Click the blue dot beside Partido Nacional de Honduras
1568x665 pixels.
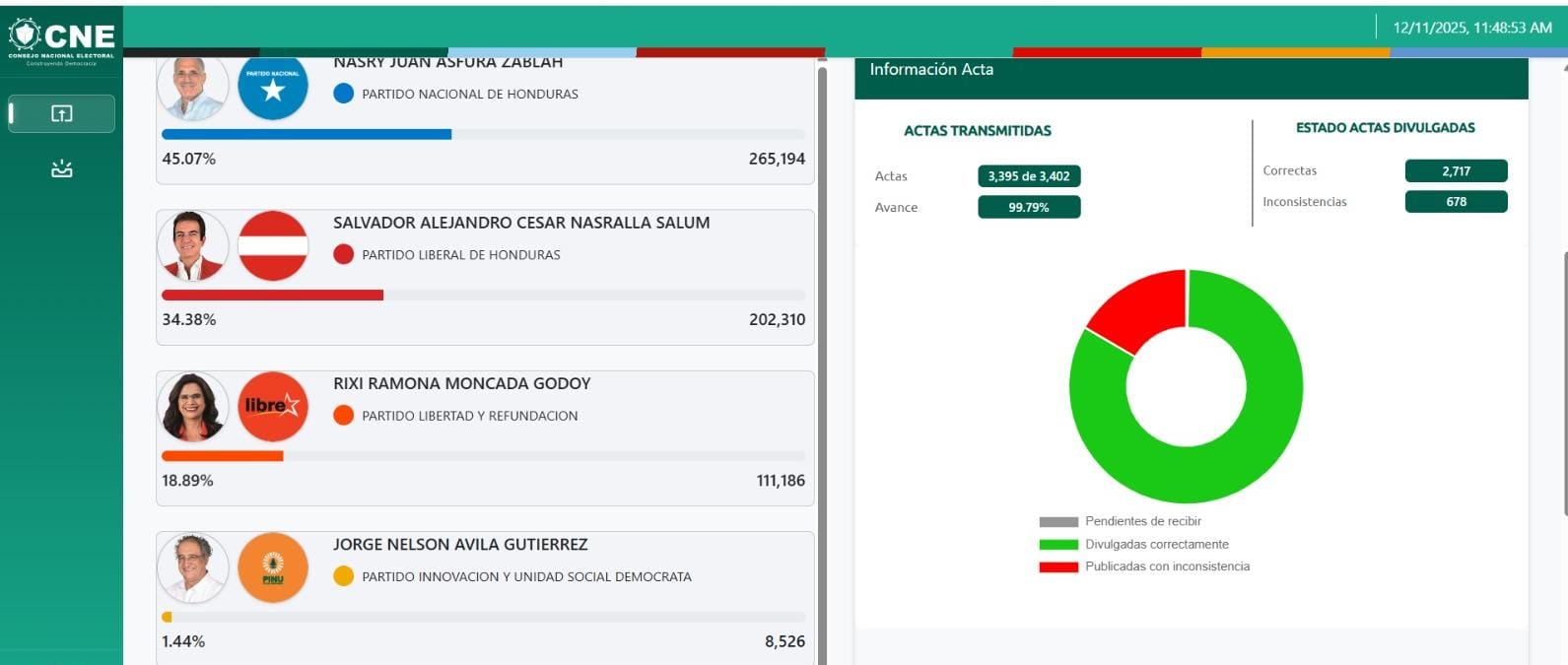(343, 94)
